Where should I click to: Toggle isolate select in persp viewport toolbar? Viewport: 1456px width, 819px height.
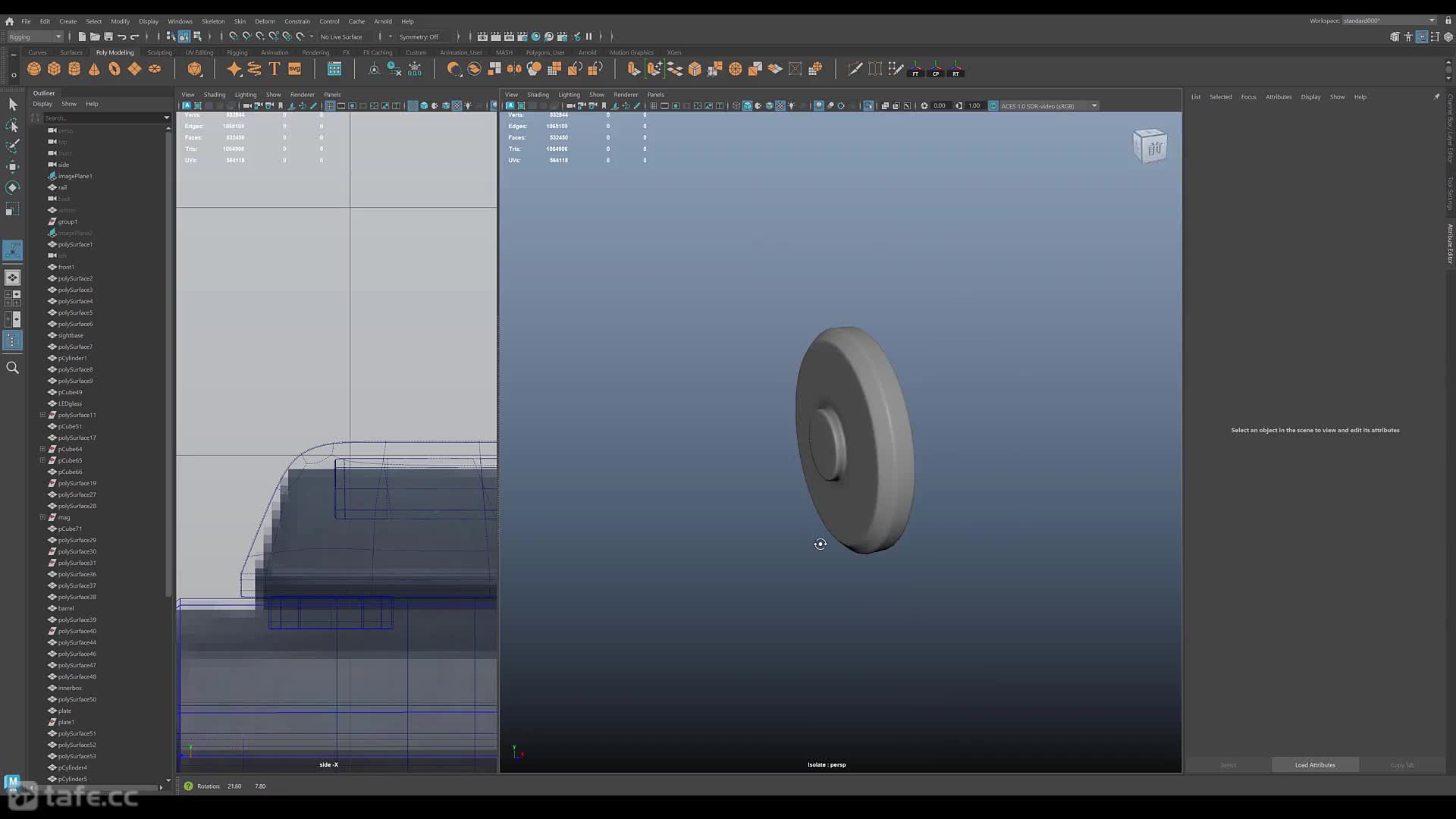click(x=868, y=106)
